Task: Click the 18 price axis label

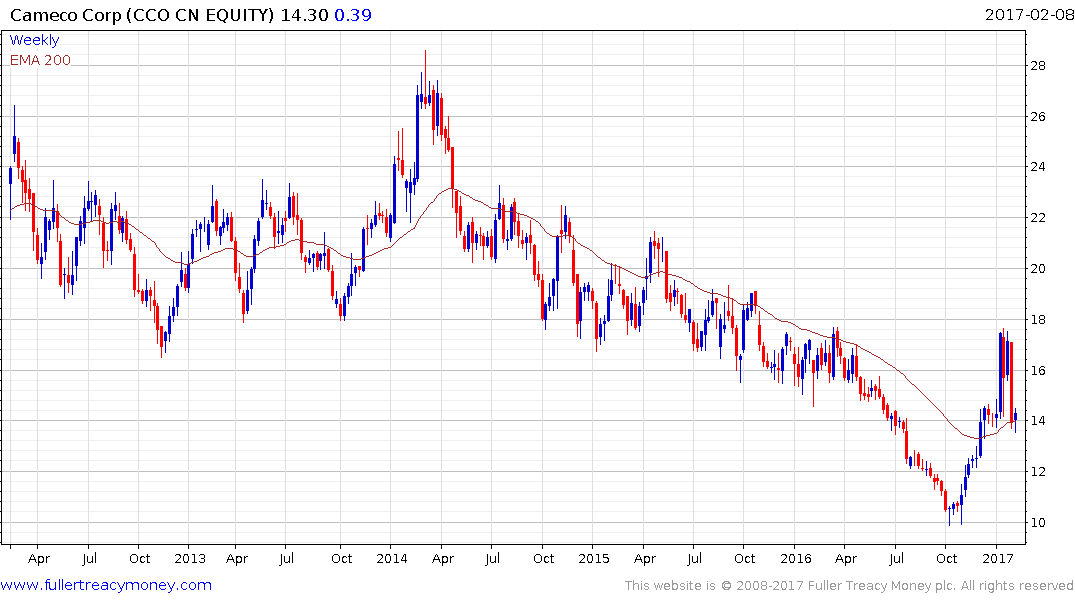Action: [x=1038, y=320]
